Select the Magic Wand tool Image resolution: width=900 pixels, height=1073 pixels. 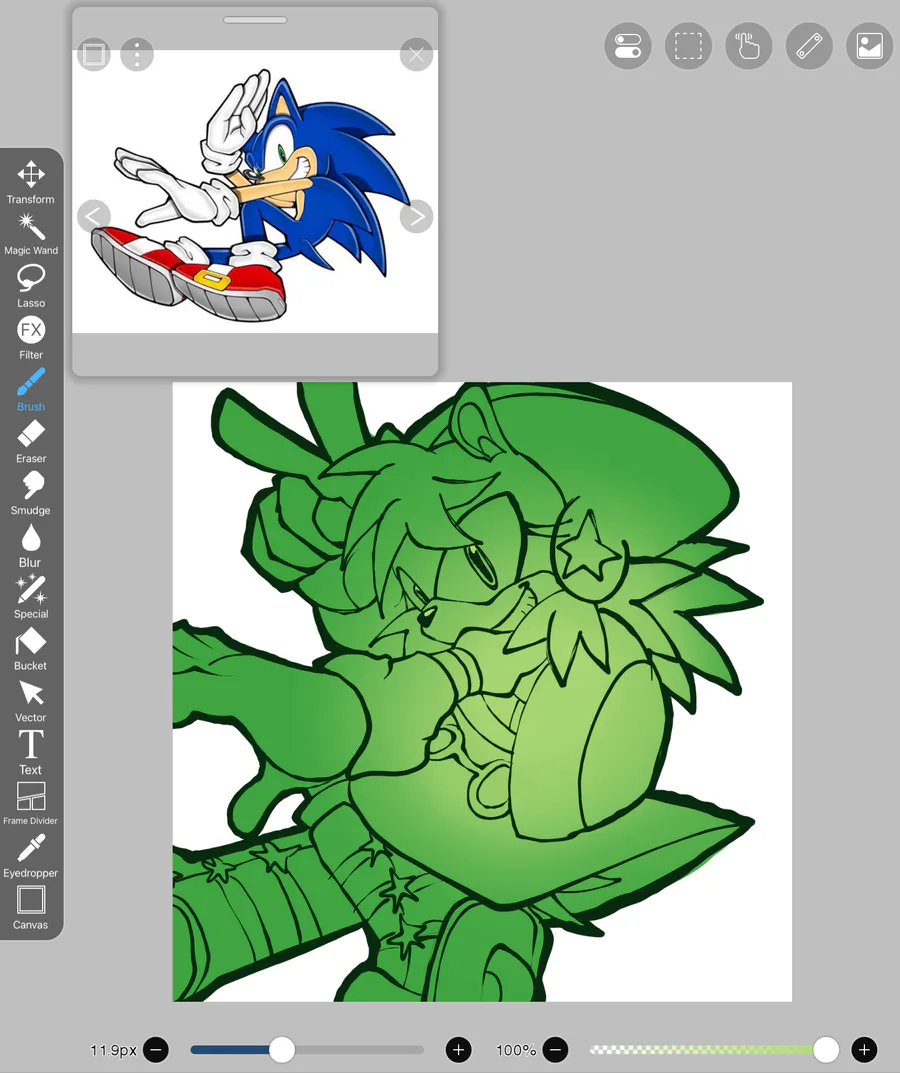31,234
